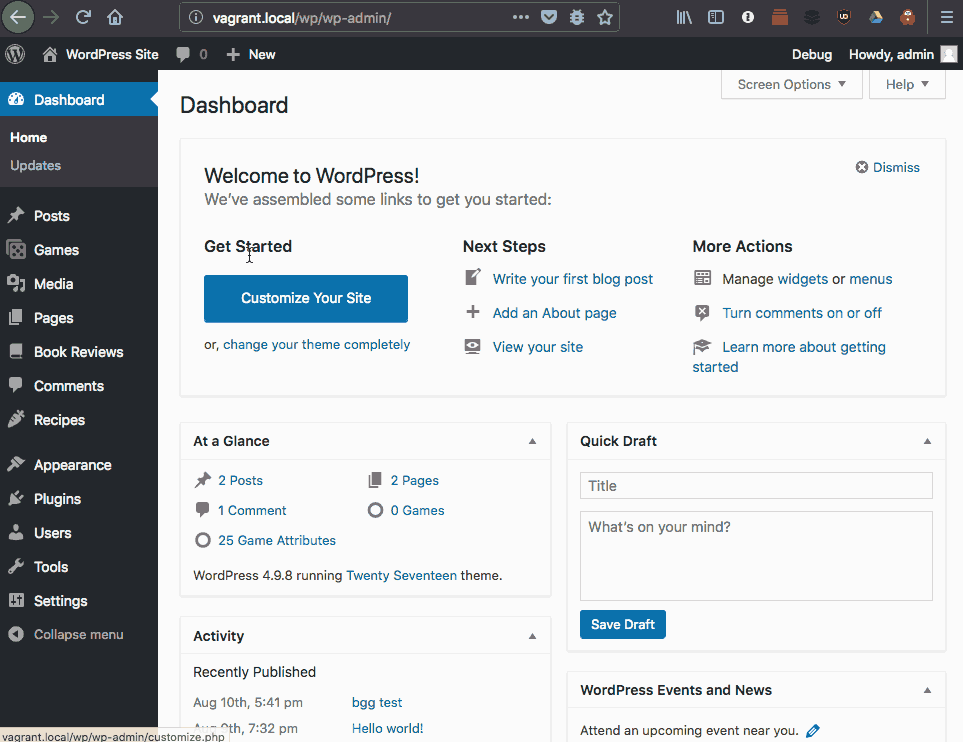Viewport: 963px width, 742px height.
Task: Collapse the WordPress Events and News panel
Action: click(x=927, y=690)
